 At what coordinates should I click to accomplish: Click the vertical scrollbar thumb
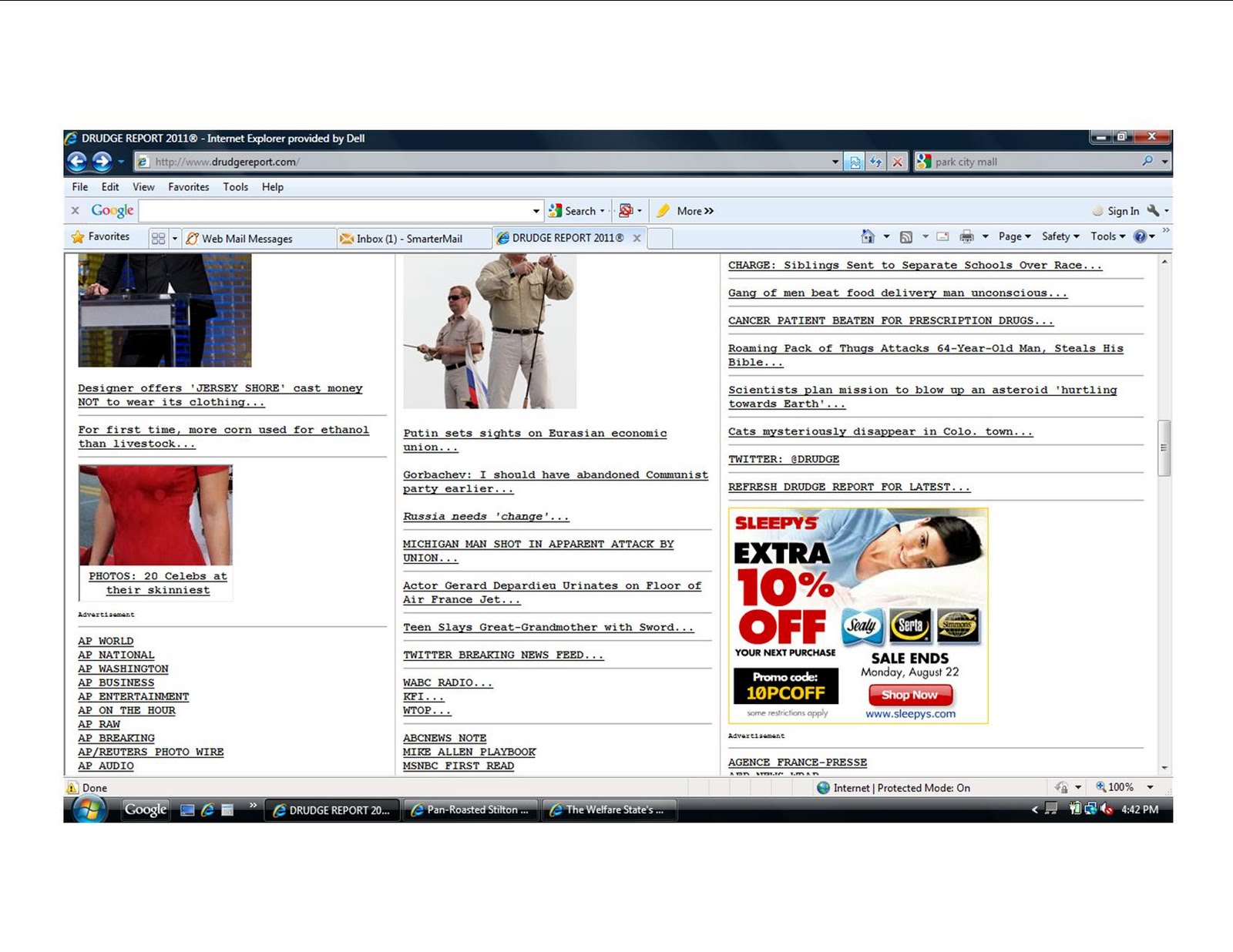(1164, 448)
